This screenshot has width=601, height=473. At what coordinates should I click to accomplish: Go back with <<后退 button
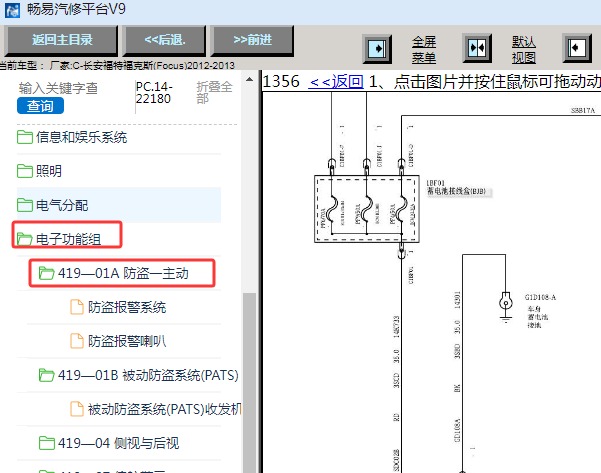point(164,40)
